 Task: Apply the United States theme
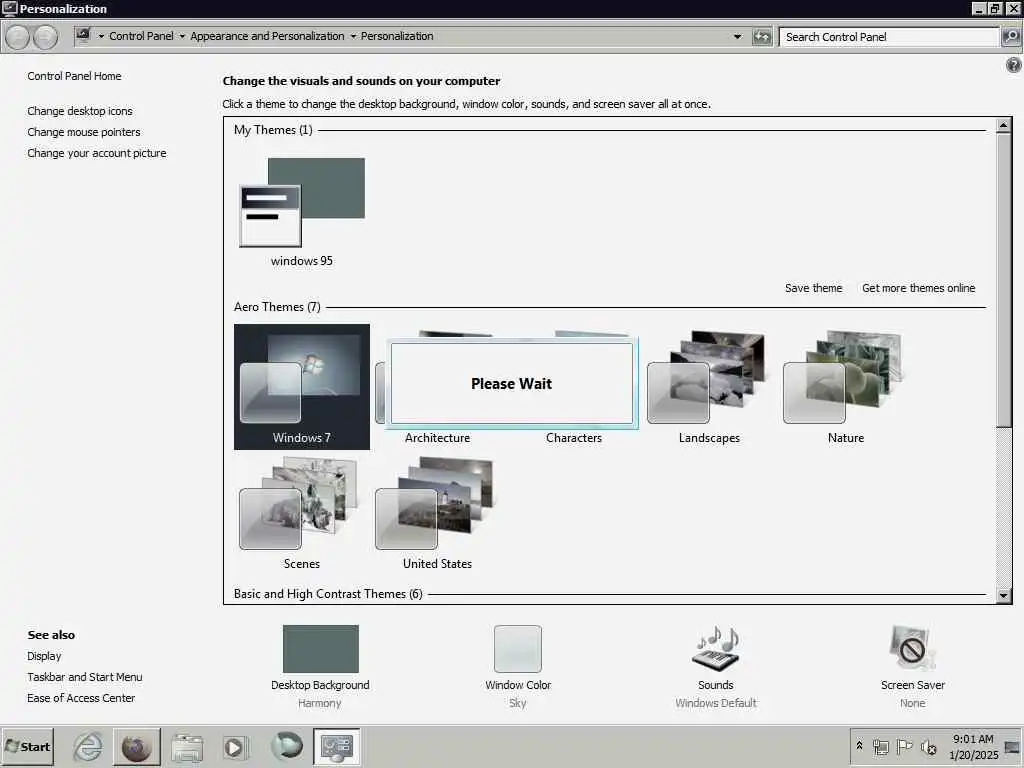(x=437, y=513)
